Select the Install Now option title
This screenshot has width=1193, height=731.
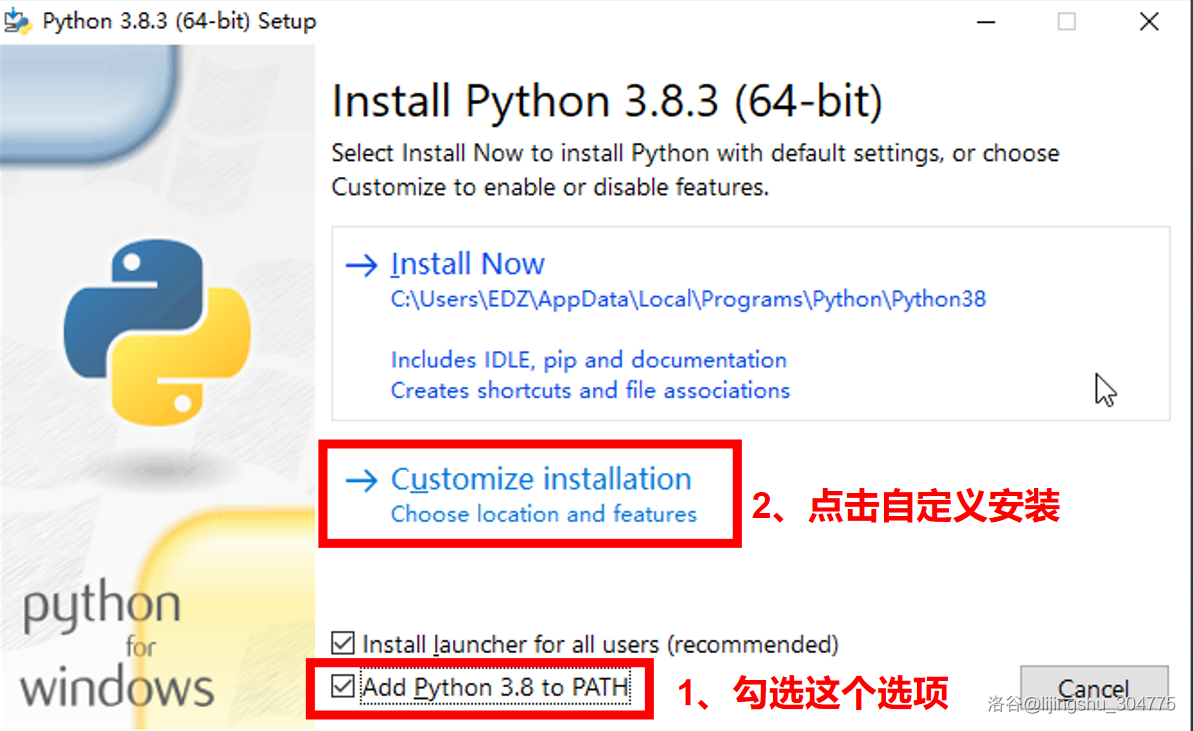467,264
